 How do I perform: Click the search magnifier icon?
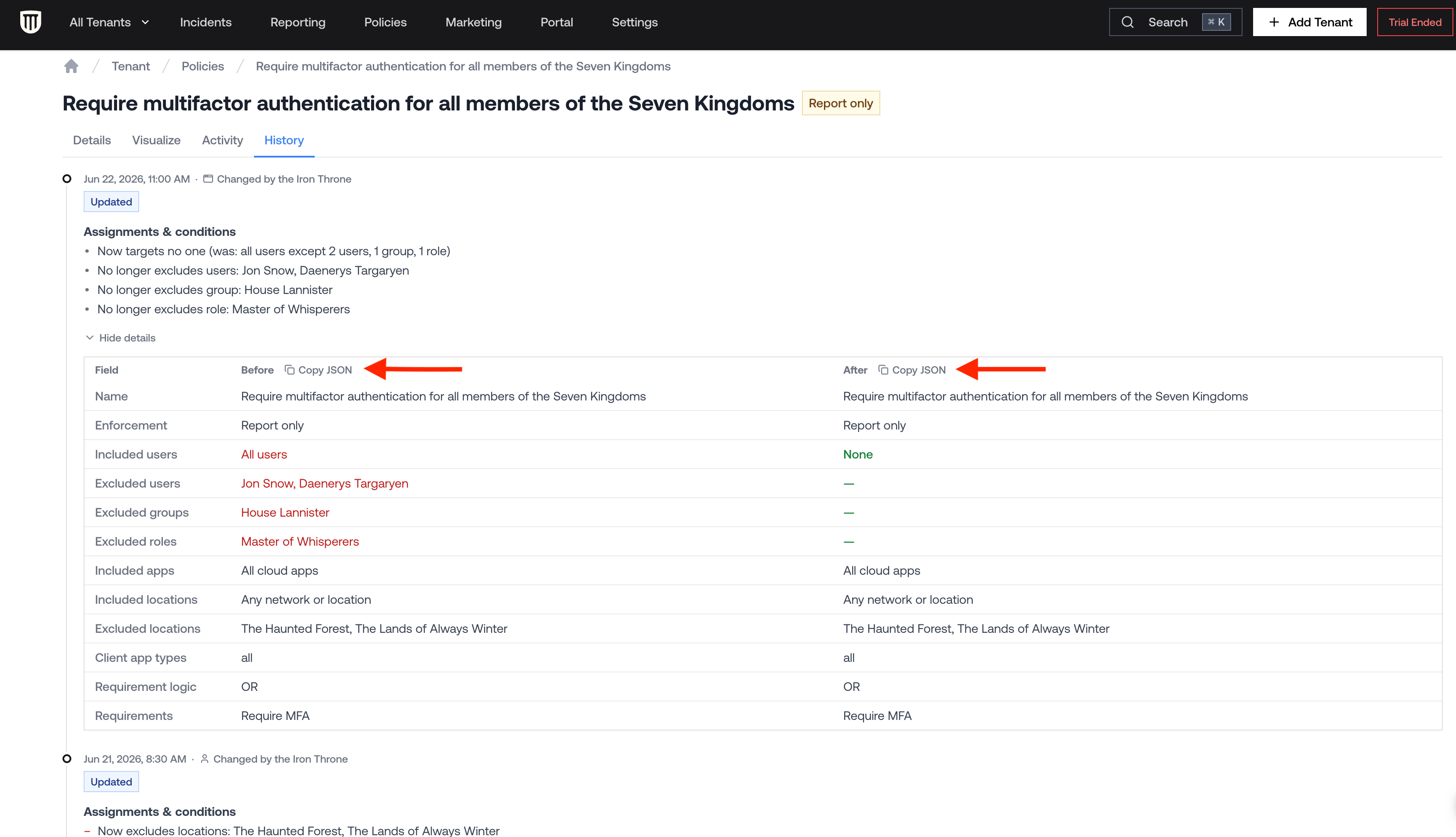coord(1127,22)
